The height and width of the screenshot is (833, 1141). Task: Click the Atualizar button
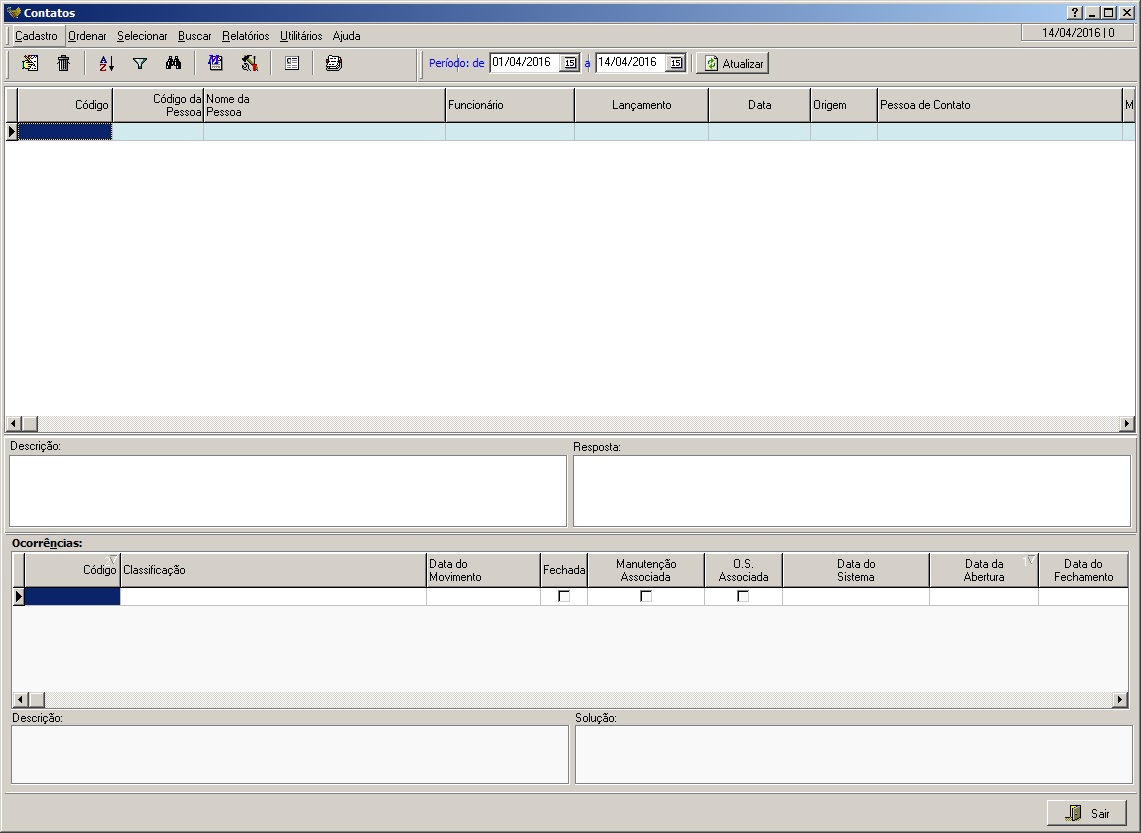(x=733, y=63)
